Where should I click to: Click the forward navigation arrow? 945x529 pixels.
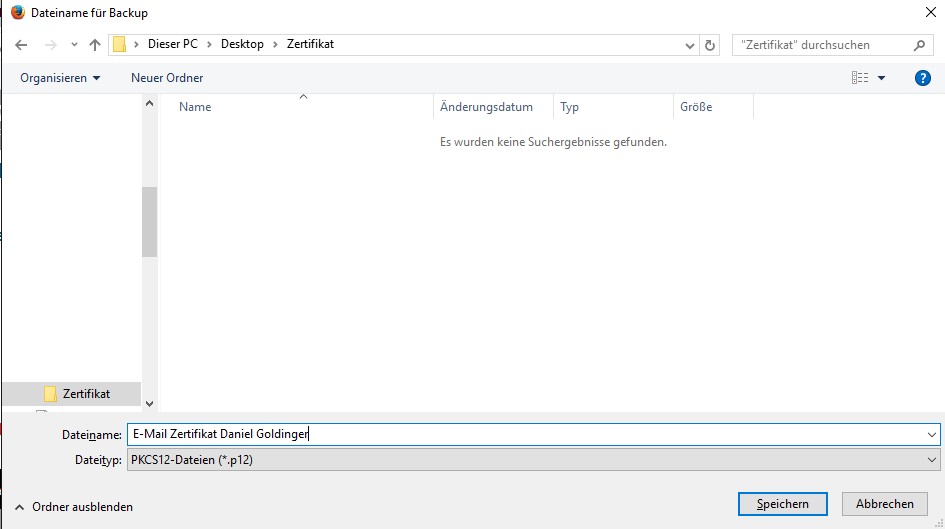[51, 45]
